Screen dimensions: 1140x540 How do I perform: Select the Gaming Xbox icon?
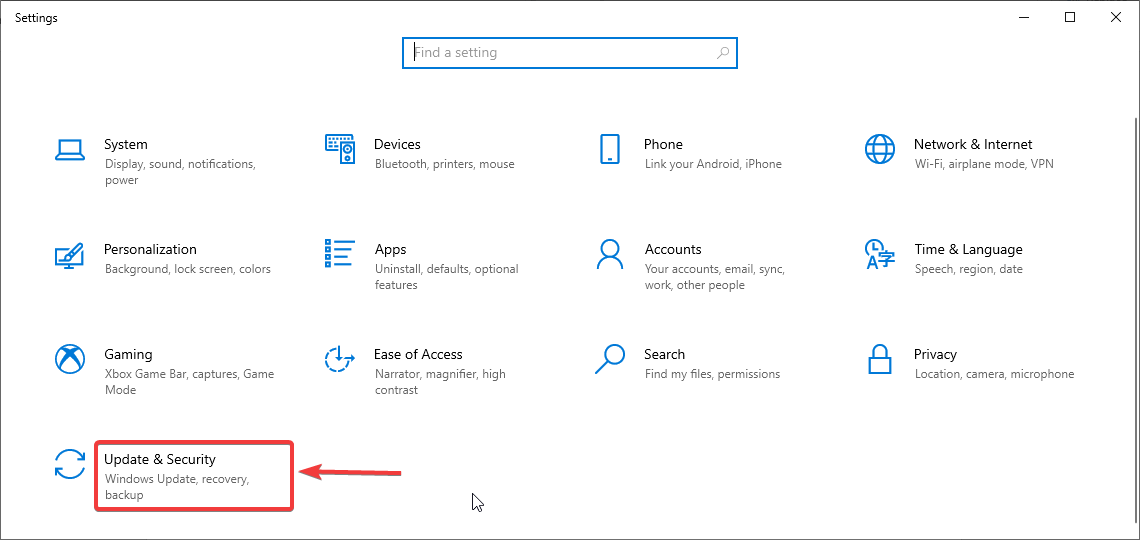click(x=70, y=359)
